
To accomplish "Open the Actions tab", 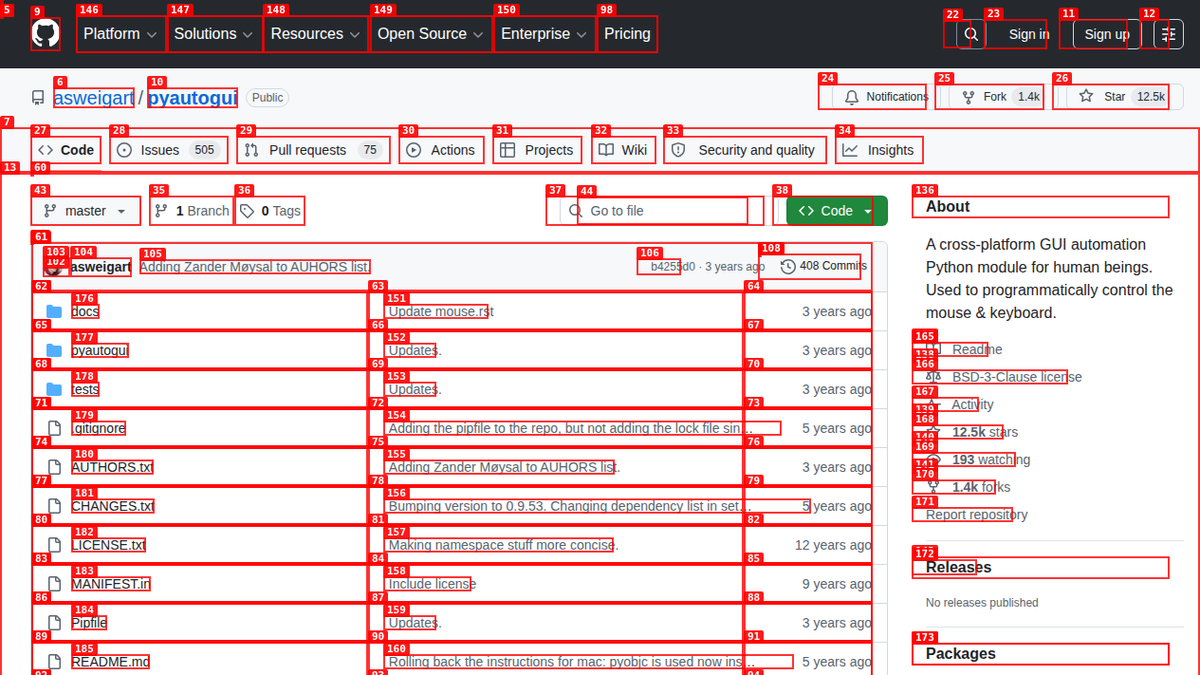I will click(441, 150).
